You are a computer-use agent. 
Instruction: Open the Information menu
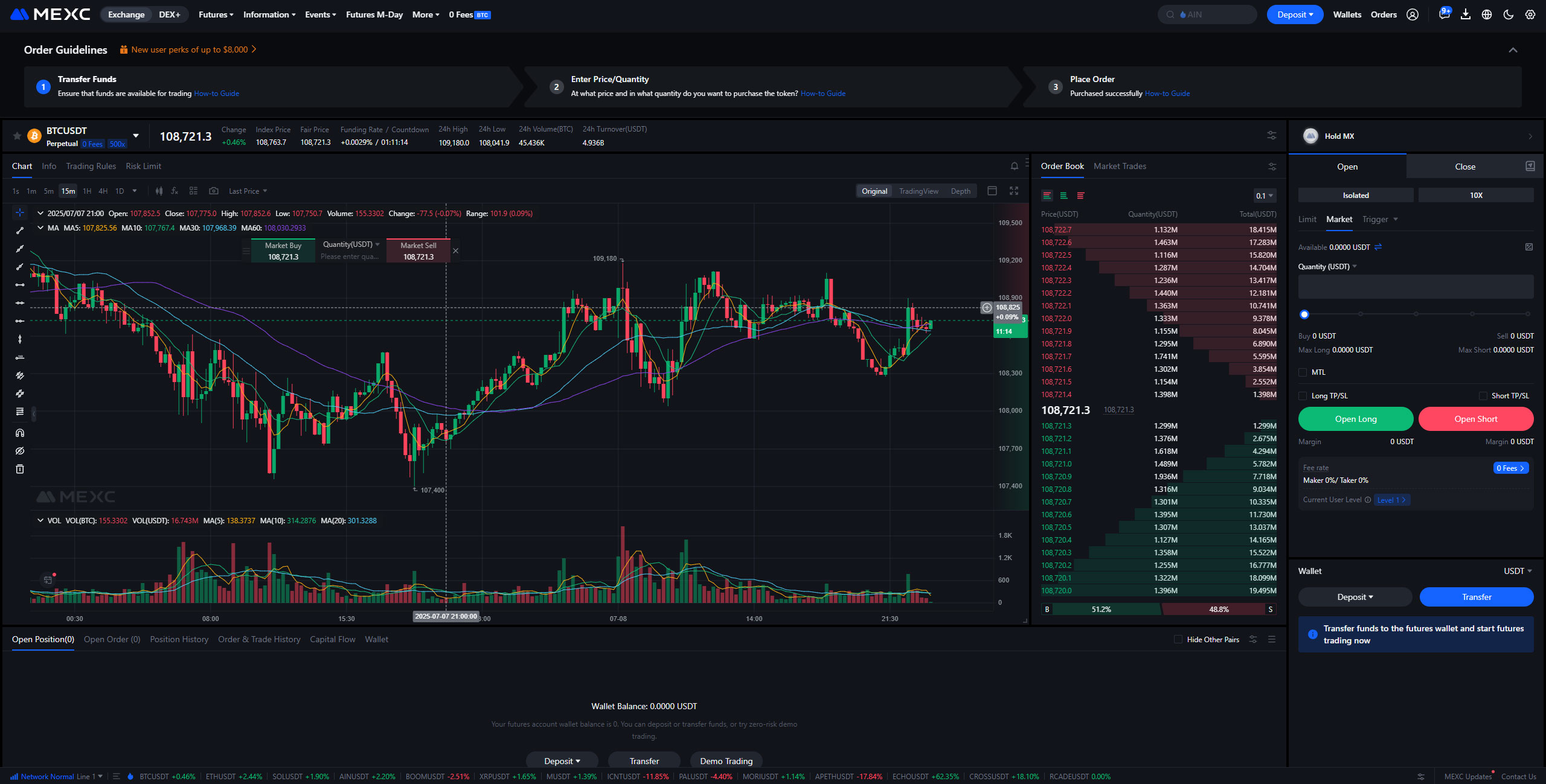point(269,14)
